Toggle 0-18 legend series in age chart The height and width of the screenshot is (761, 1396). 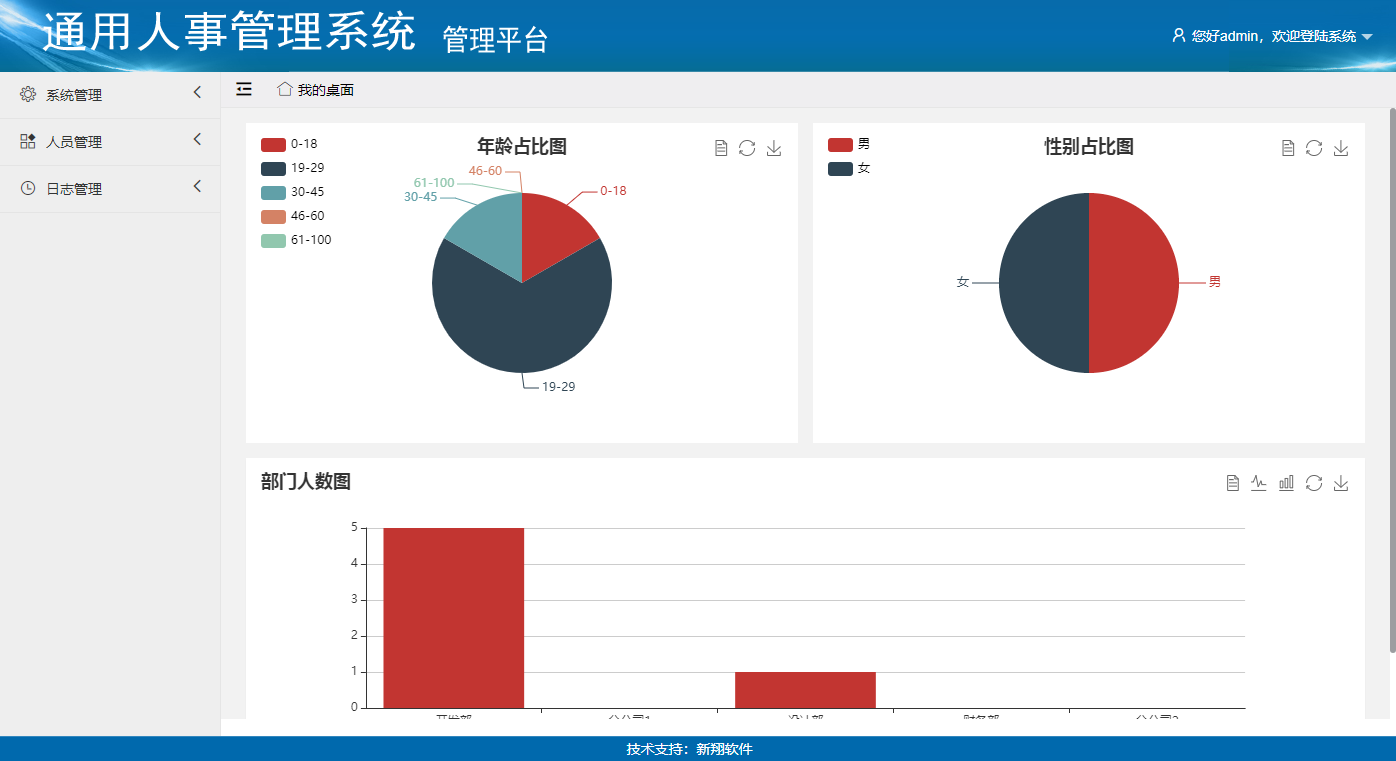point(289,144)
